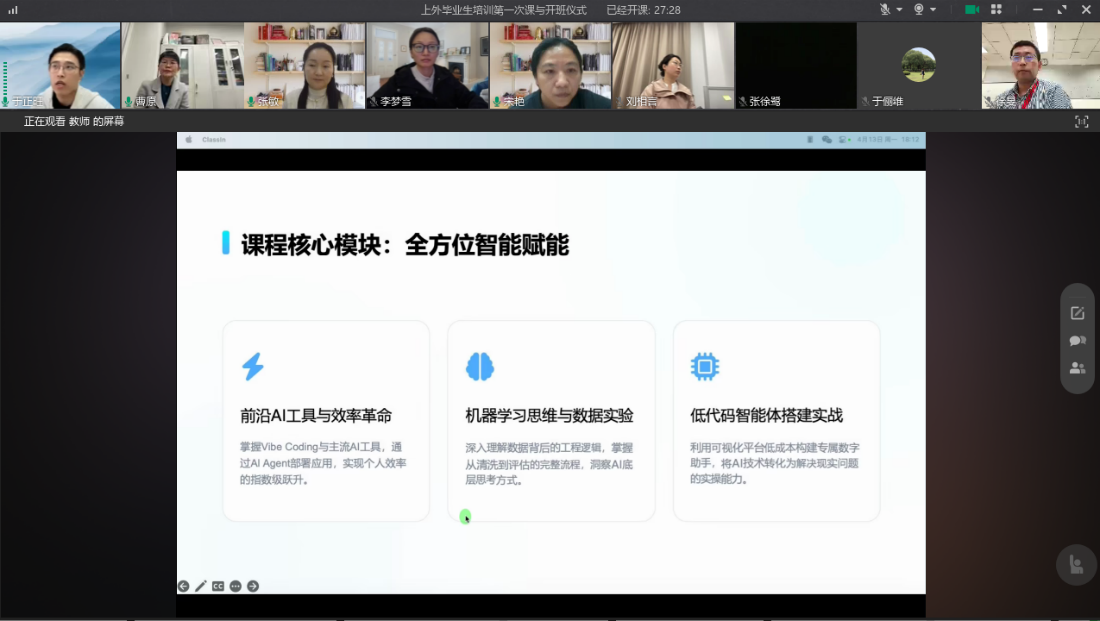This screenshot has height=621, width=1100.
Task: Click the 前沿AI工具与效率革命 card
Action: coord(326,420)
